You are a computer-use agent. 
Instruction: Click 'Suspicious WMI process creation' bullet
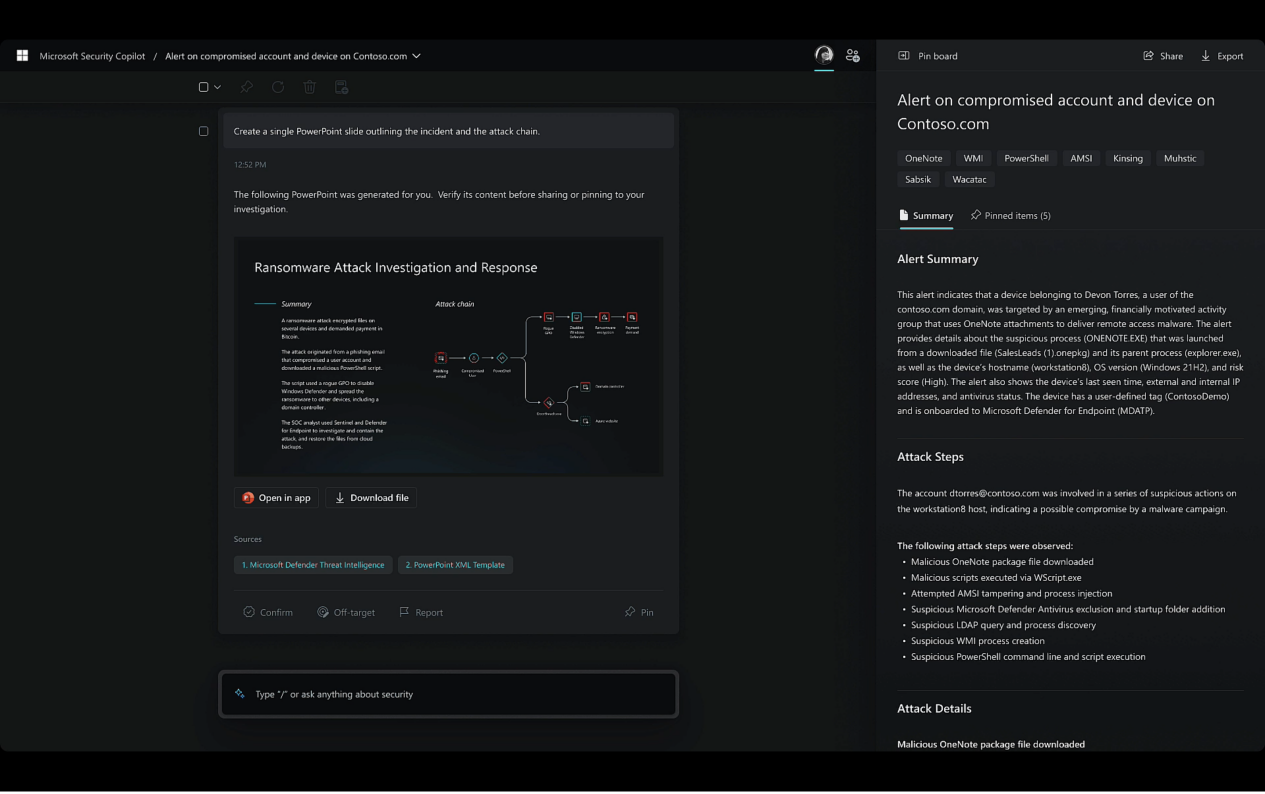pos(978,641)
